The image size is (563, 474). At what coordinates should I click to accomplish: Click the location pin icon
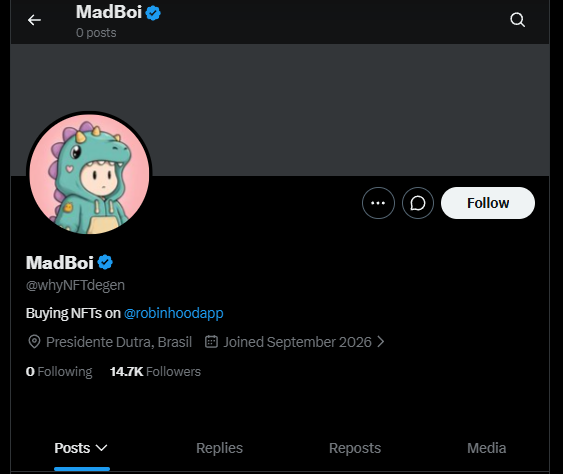pos(34,341)
